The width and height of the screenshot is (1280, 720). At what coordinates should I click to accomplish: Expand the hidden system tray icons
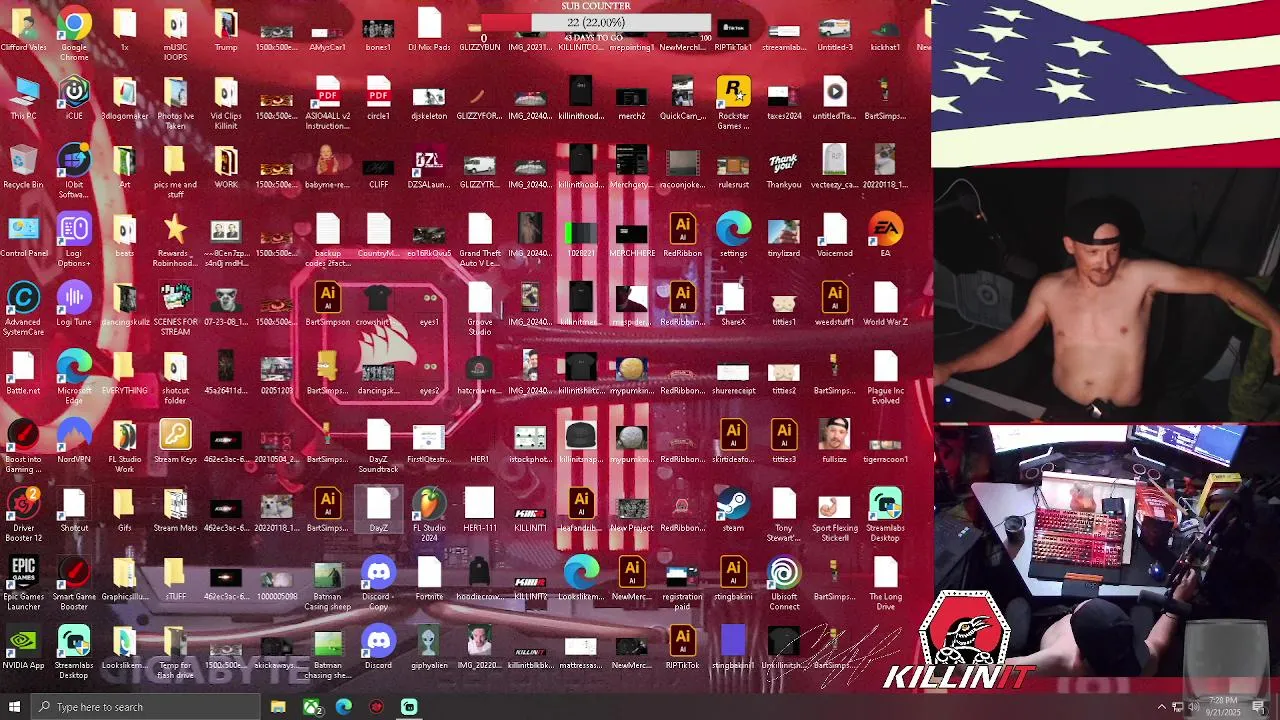[1161, 707]
